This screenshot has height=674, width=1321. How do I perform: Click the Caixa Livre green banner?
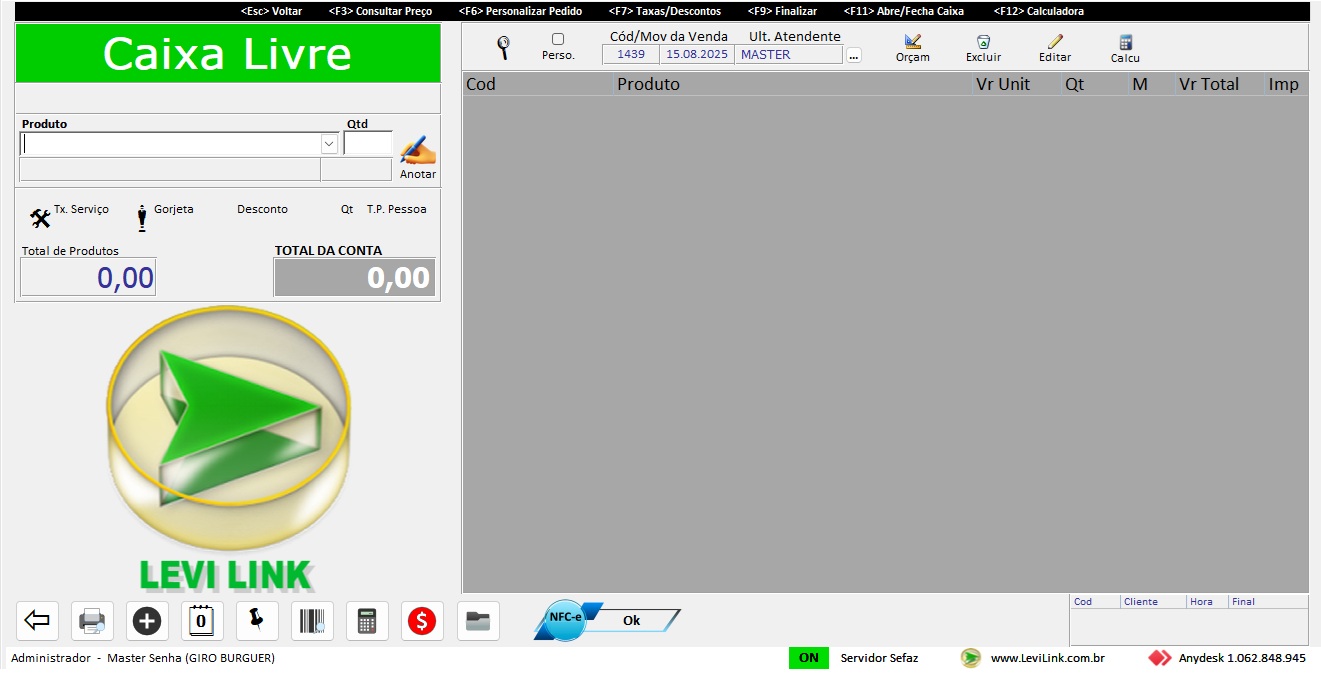click(228, 53)
